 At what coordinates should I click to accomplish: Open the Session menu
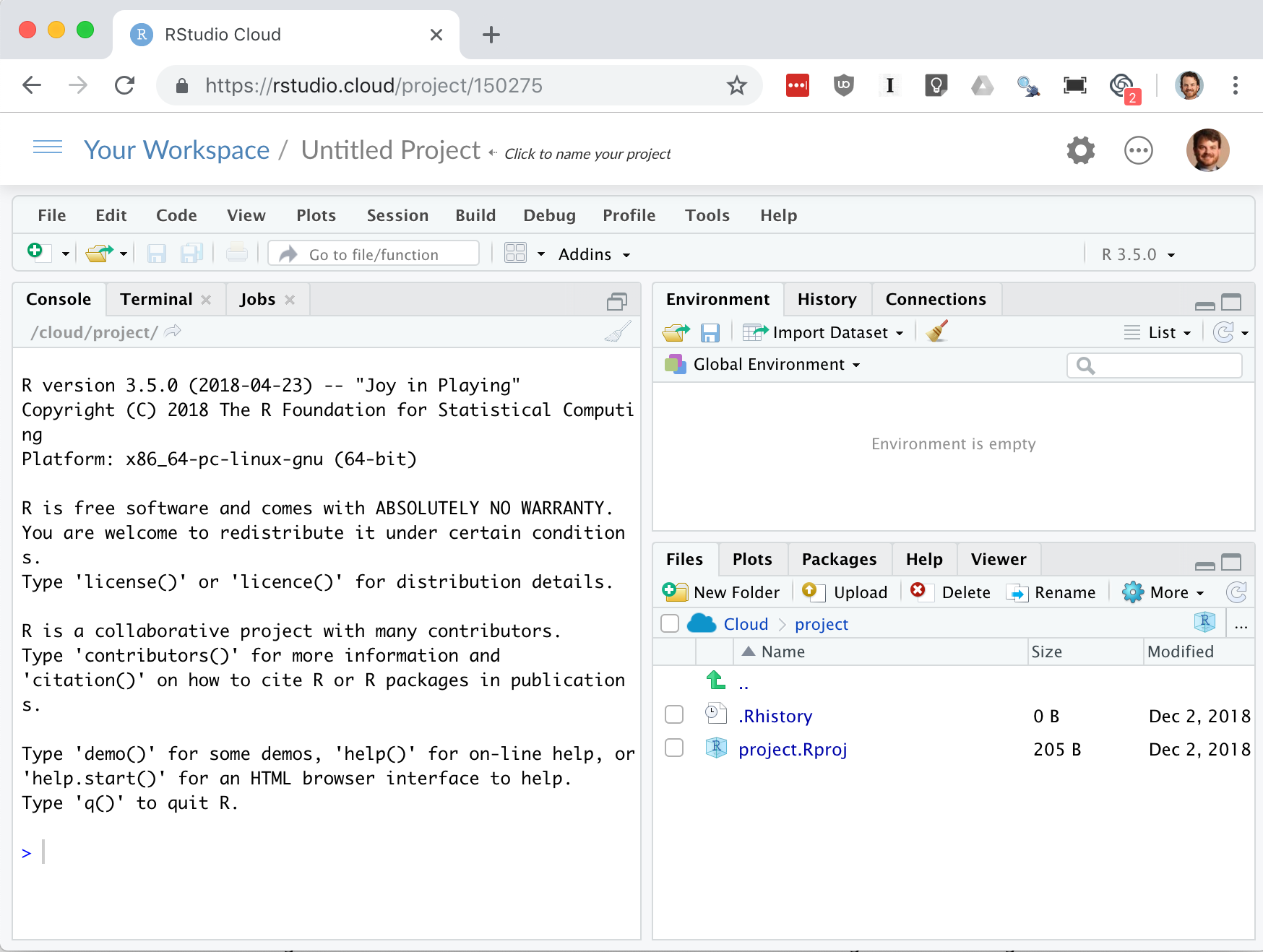pos(397,215)
